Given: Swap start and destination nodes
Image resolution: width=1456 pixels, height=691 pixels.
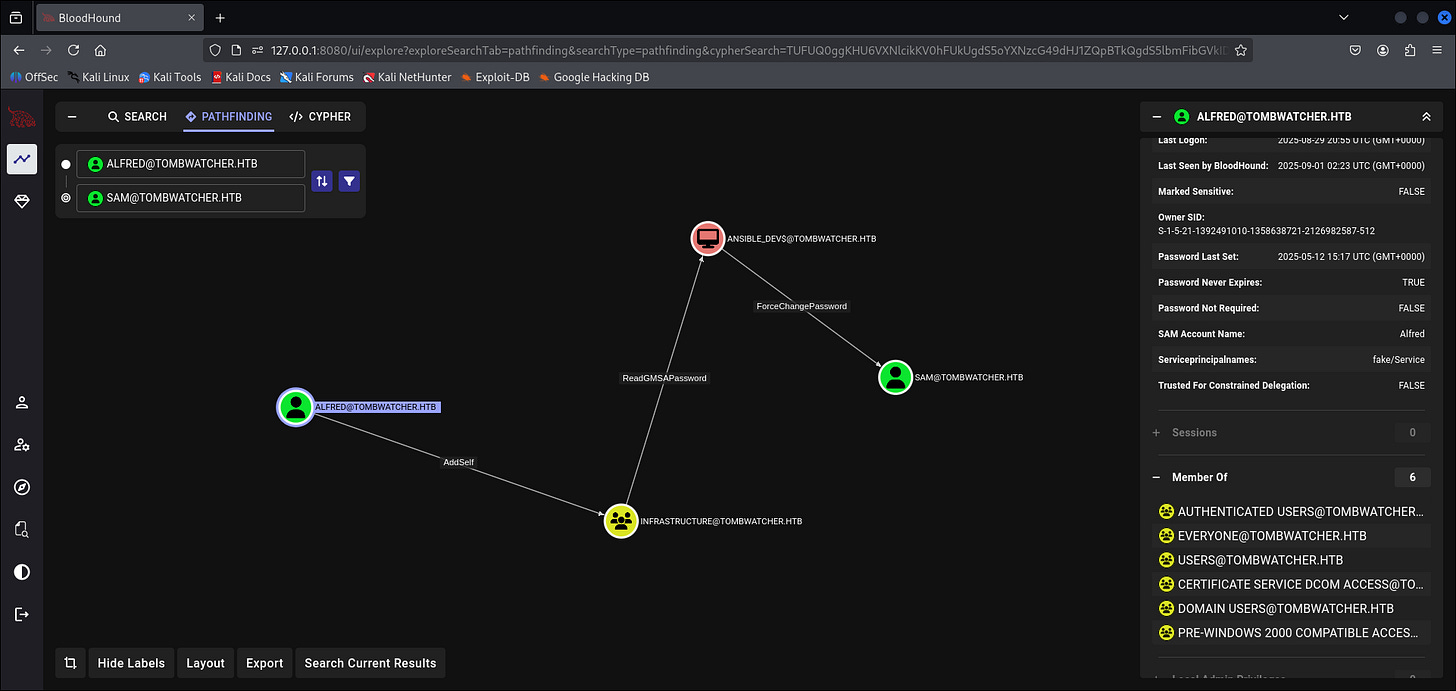Looking at the screenshot, I should 322,181.
